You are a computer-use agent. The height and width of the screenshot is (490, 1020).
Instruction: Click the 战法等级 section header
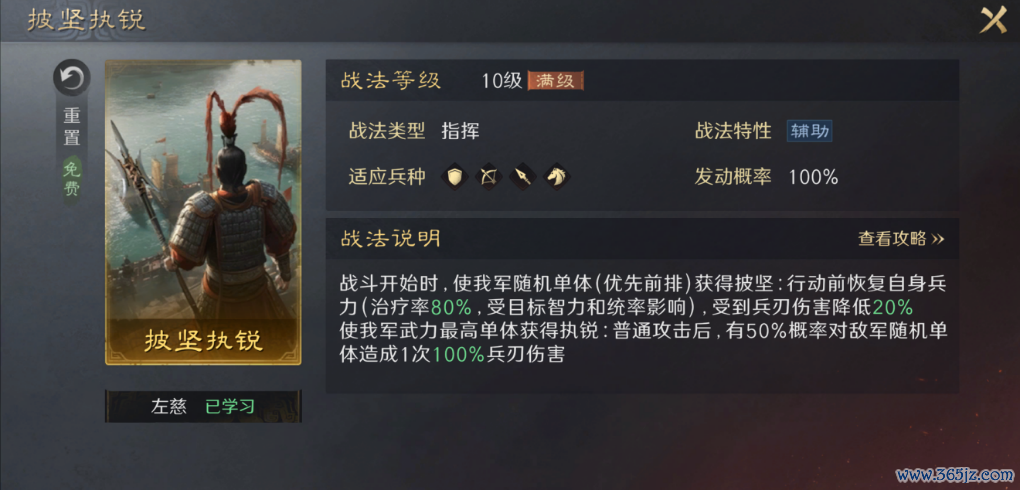tap(390, 81)
